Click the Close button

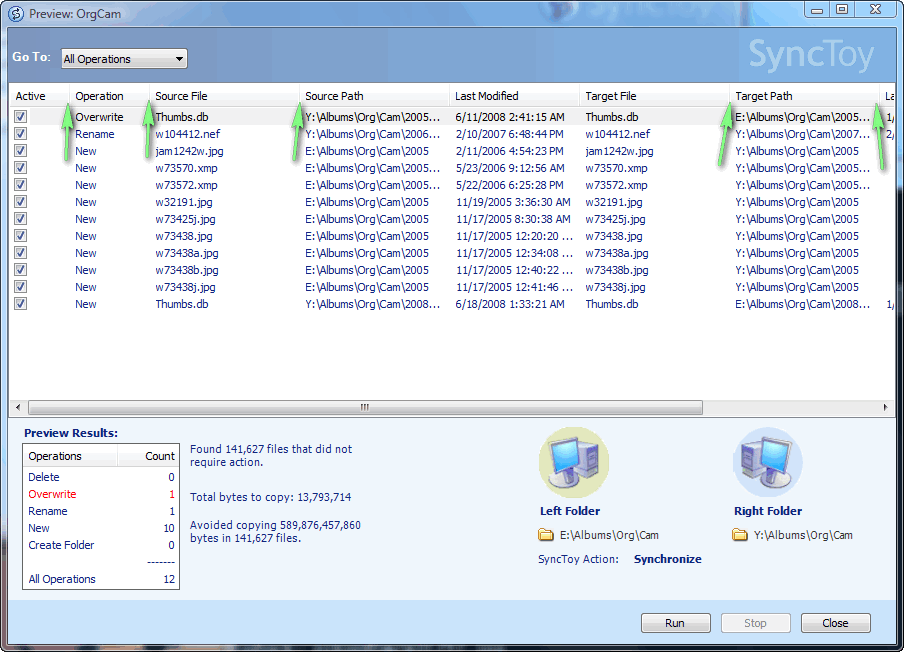click(x=835, y=623)
